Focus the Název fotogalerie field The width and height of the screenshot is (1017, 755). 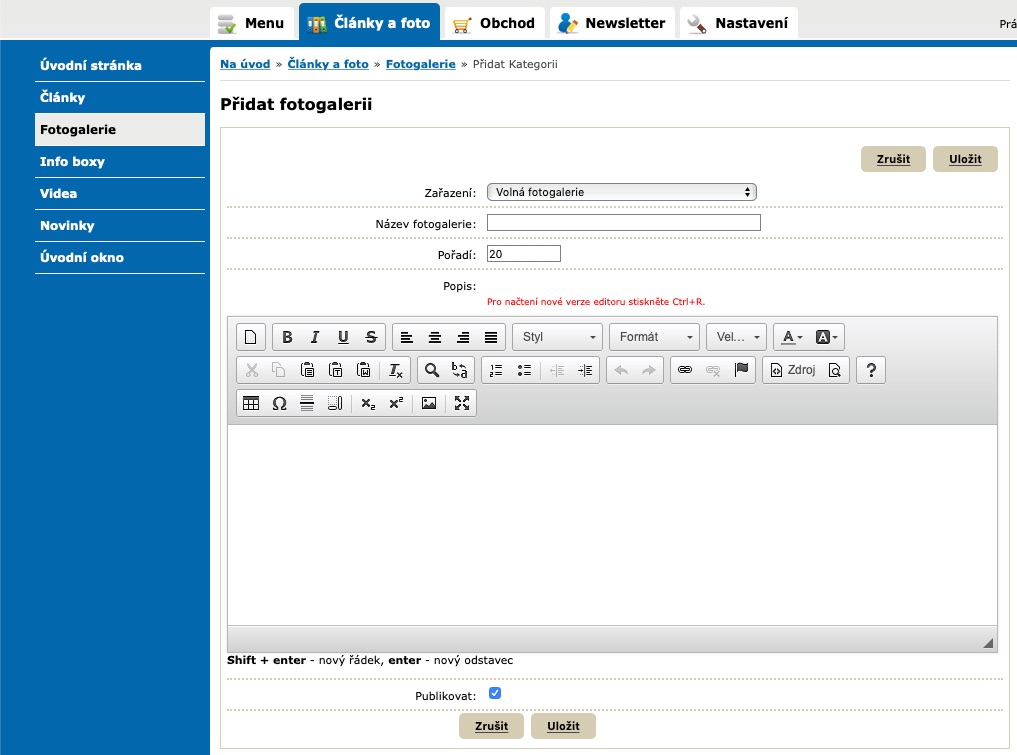[624, 223]
